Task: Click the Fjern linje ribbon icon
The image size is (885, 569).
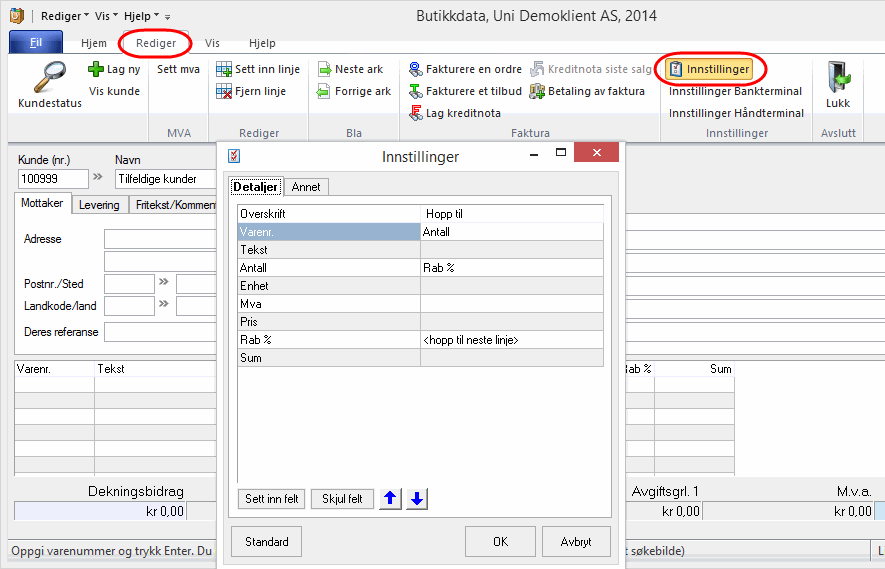Action: (x=226, y=91)
